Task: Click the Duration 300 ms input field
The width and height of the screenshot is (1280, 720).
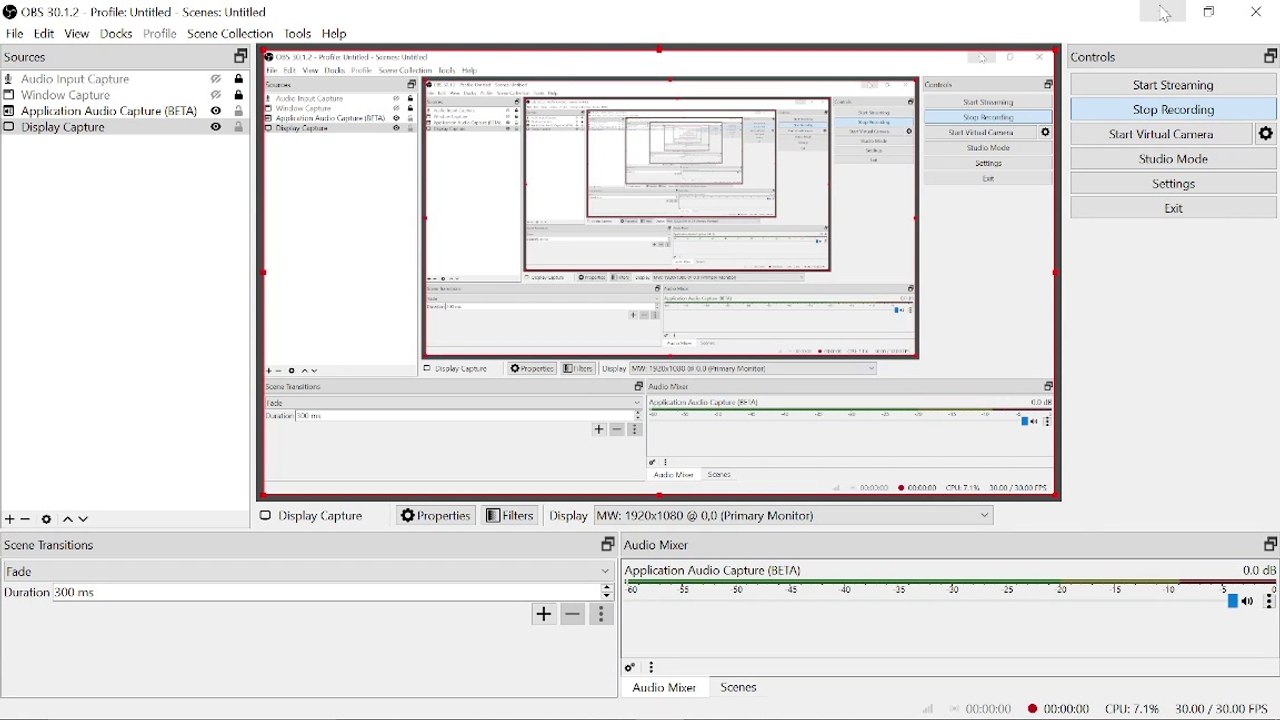Action: point(326,593)
